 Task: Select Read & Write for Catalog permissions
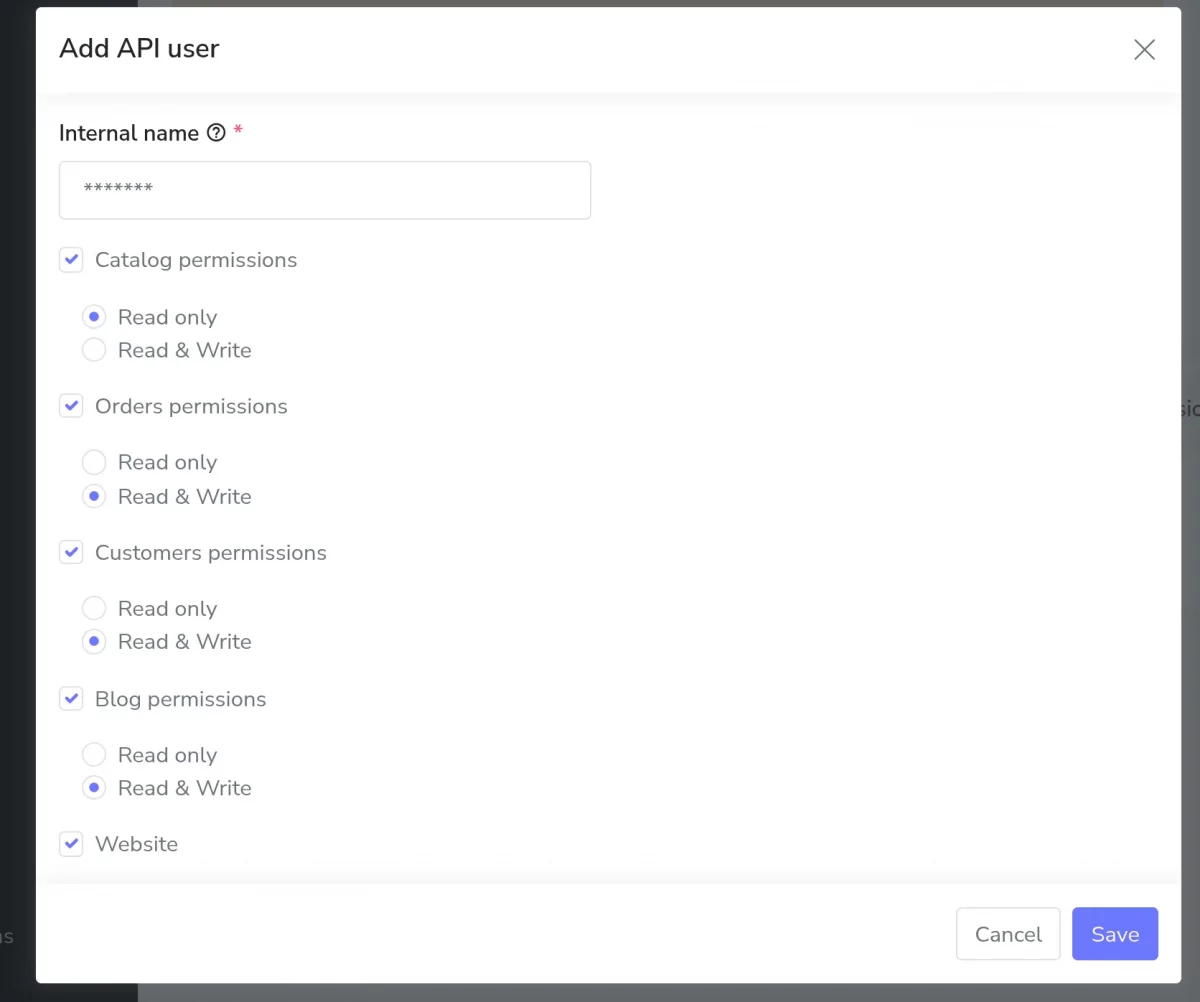[94, 349]
